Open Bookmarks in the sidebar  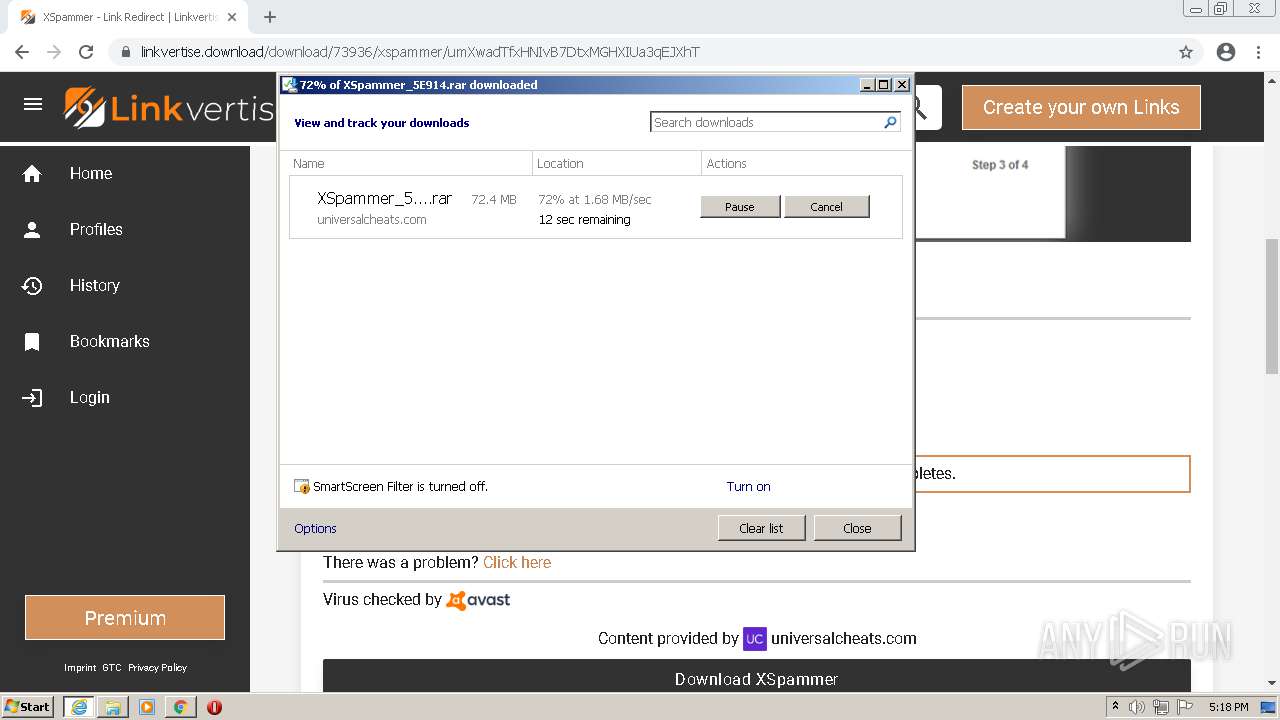(110, 341)
